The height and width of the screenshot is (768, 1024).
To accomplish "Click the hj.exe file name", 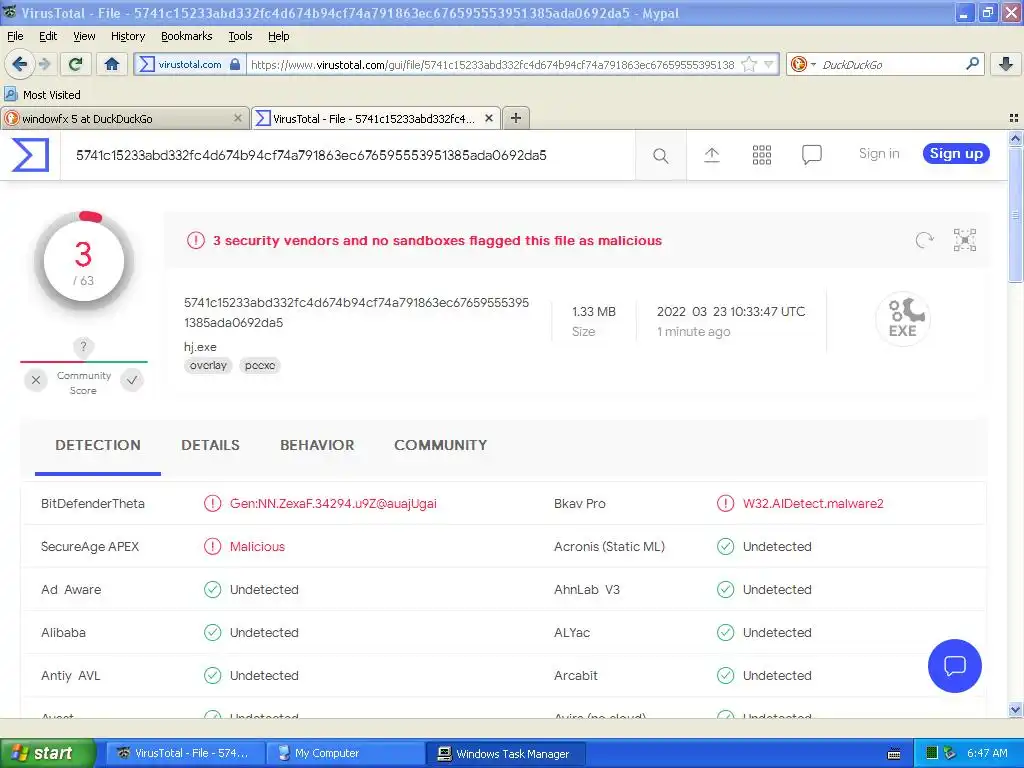I will (200, 347).
